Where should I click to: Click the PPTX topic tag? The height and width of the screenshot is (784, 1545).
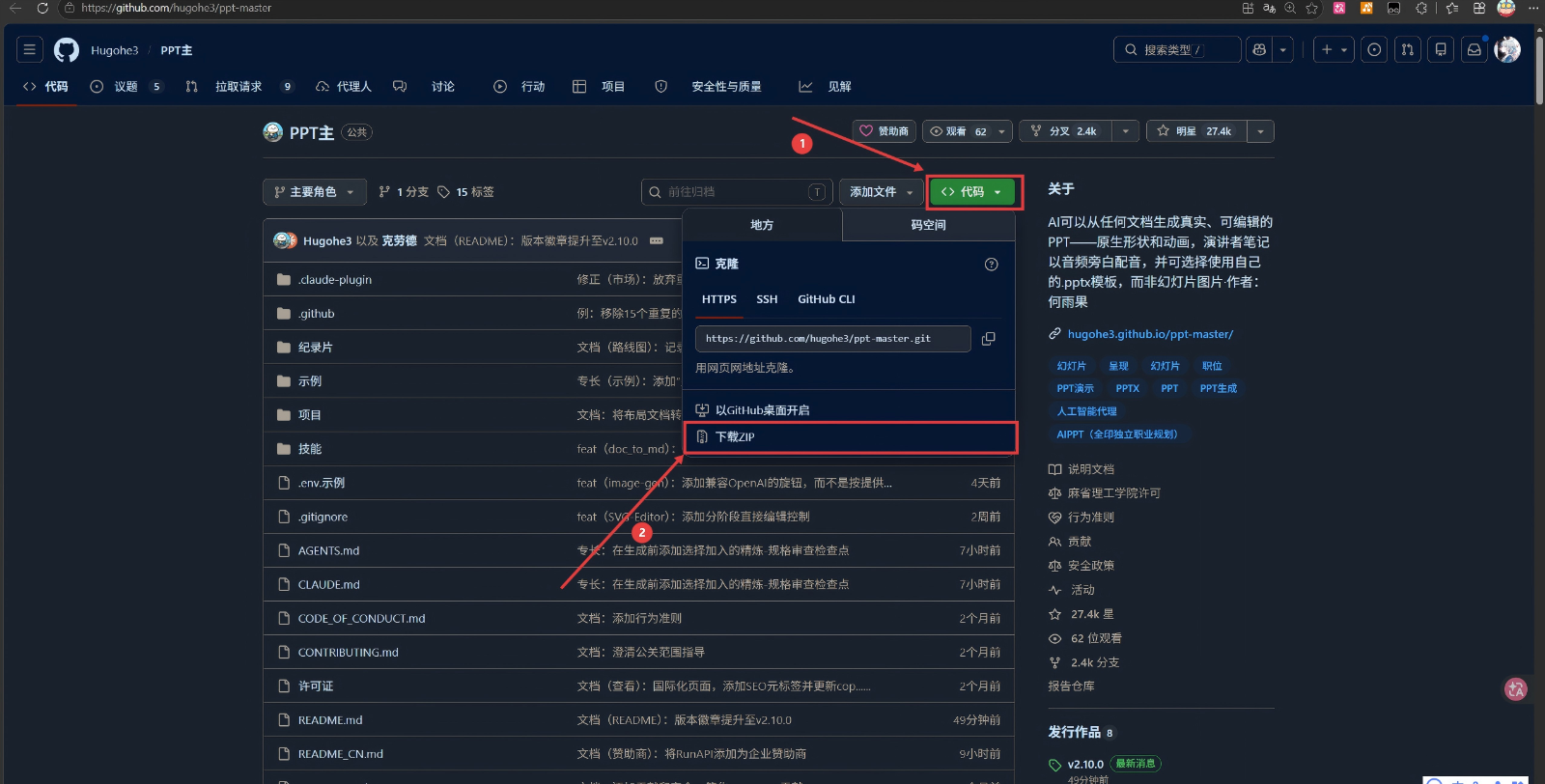[1127, 388]
